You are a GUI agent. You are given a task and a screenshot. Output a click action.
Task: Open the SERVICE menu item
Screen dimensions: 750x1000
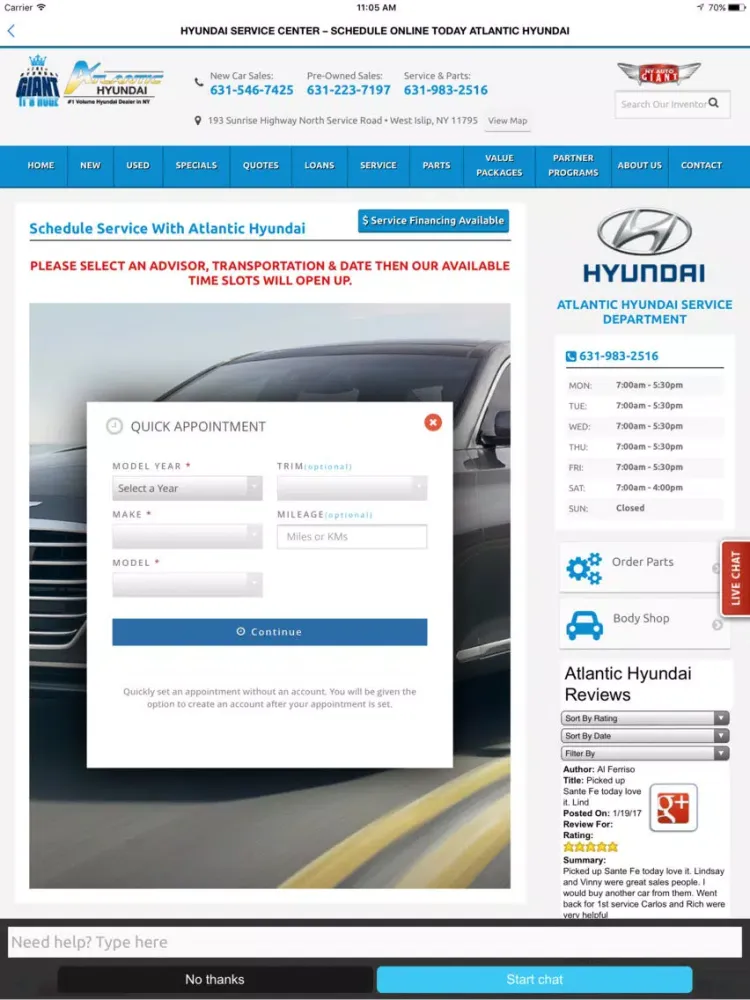pyautogui.click(x=378, y=165)
